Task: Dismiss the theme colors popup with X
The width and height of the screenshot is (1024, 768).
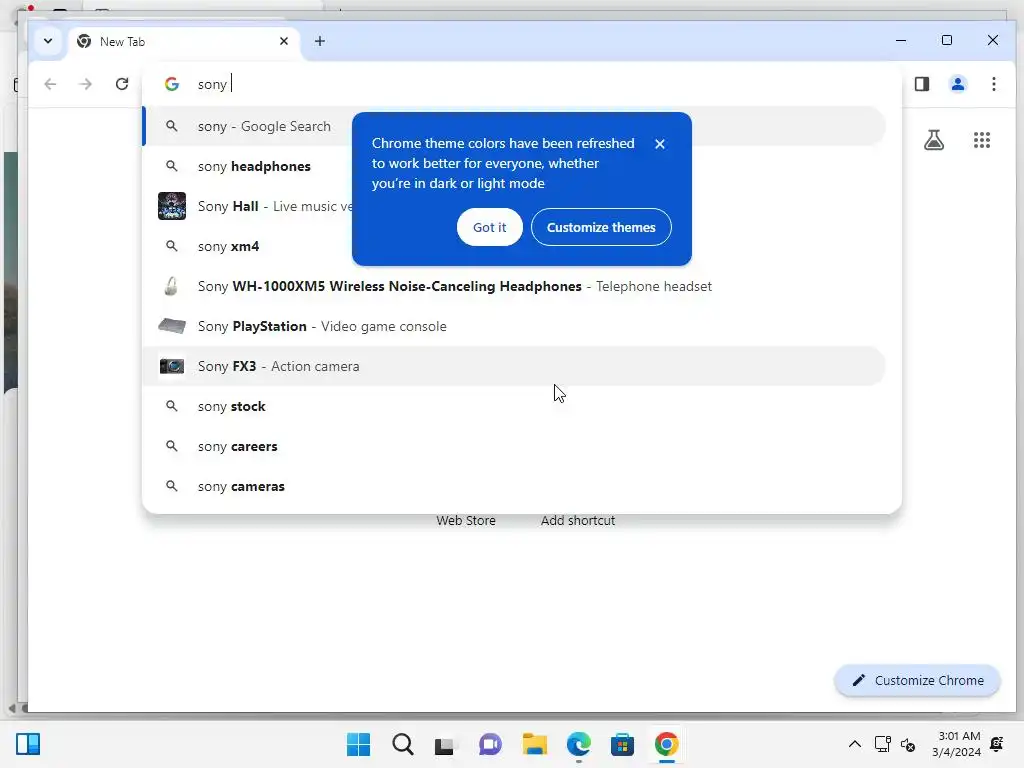Action: [x=660, y=144]
